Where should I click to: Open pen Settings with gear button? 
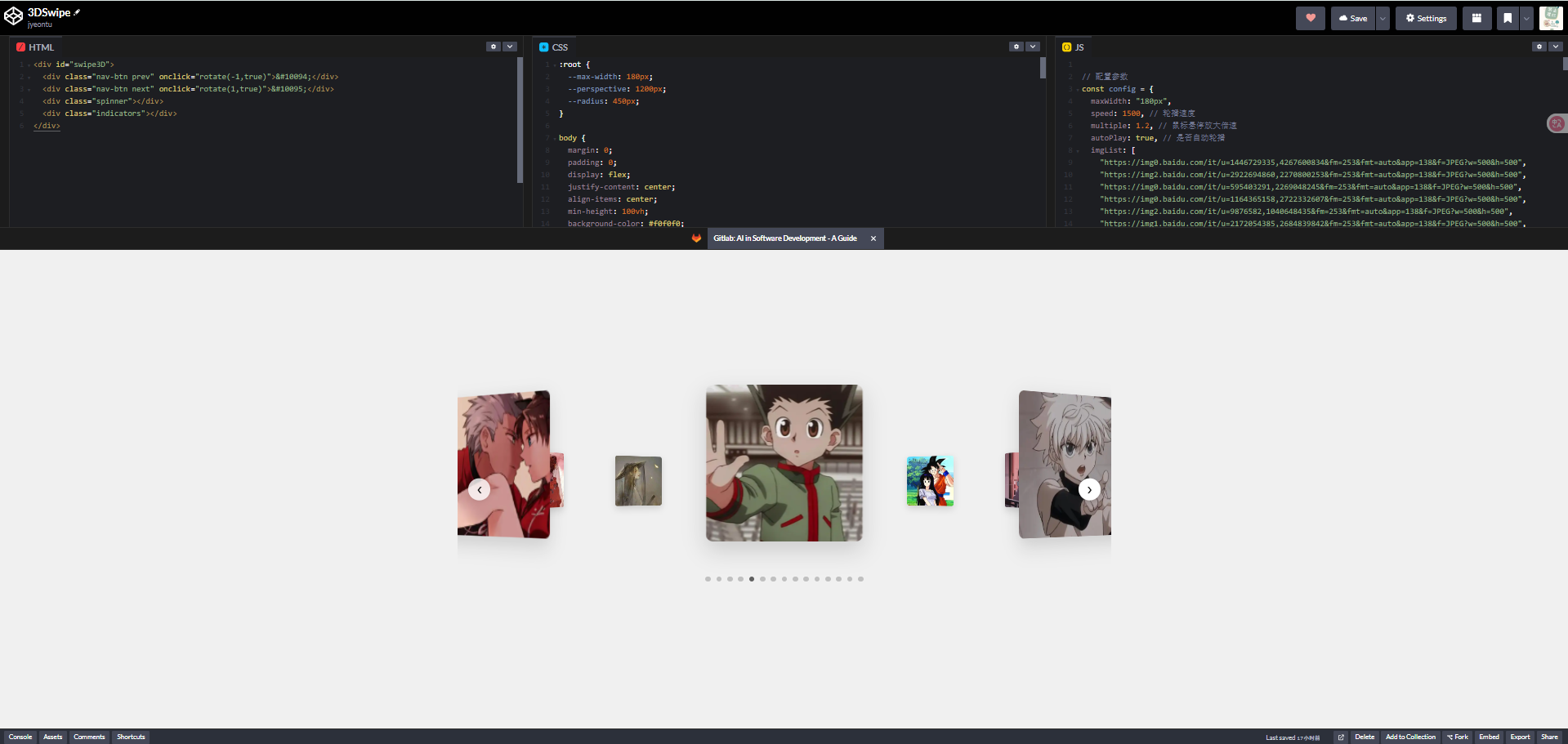coord(1426,18)
